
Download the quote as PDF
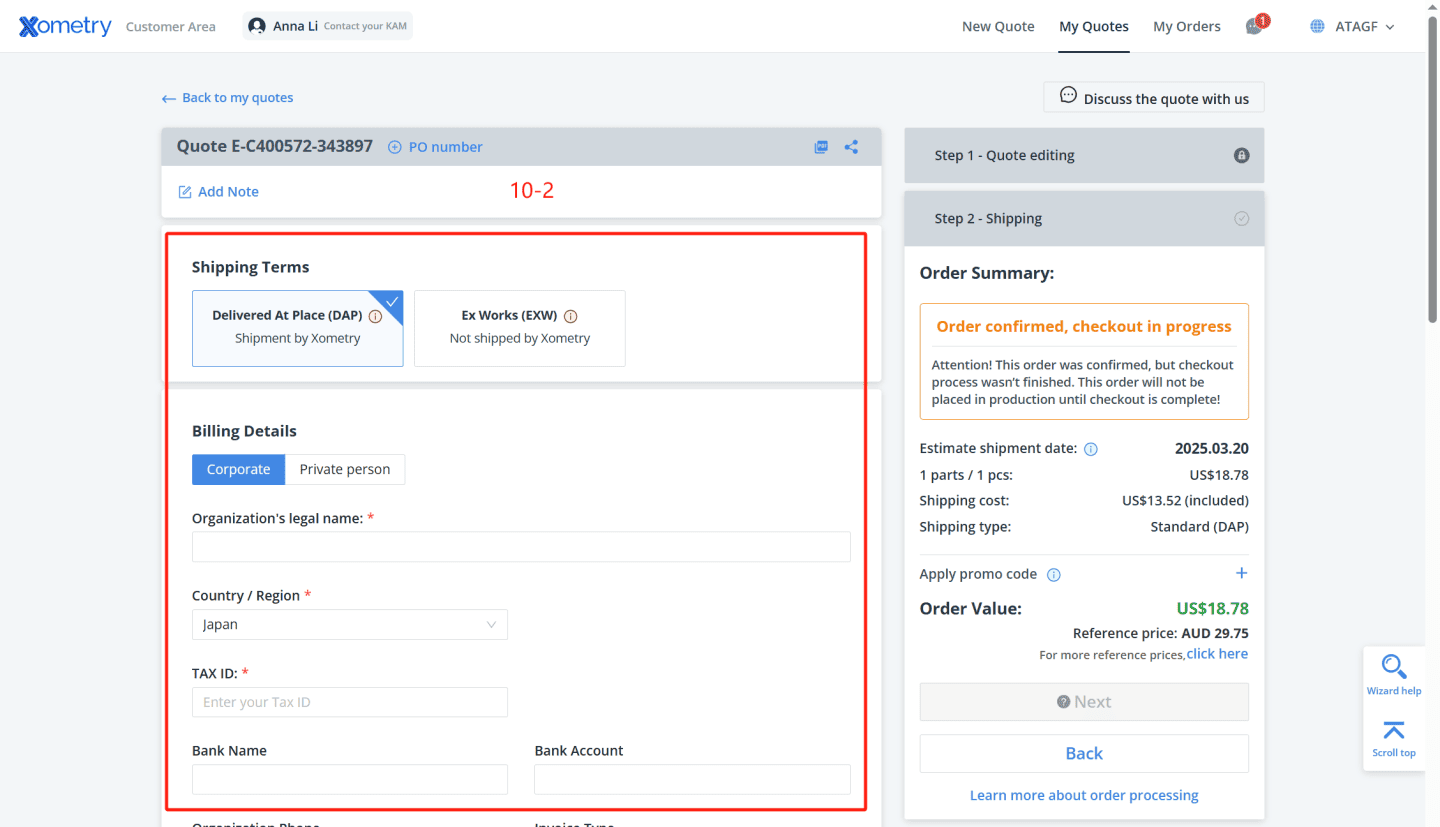point(820,146)
